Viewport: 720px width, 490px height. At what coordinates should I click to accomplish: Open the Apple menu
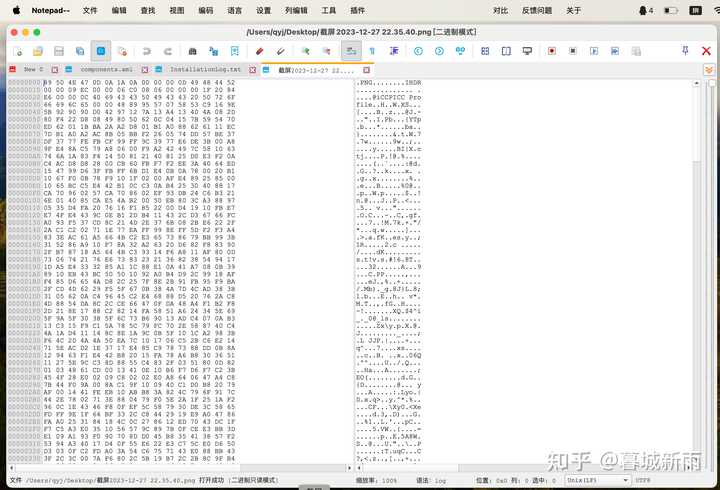pyautogui.click(x=16, y=10)
